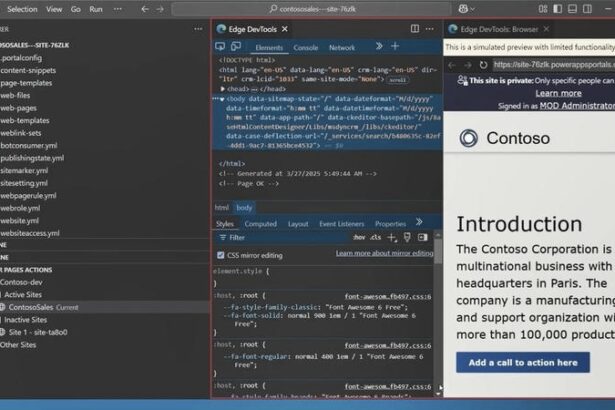Toggle the computed styles sidebar icon
The height and width of the screenshot is (410, 615).
pyautogui.click(x=422, y=237)
